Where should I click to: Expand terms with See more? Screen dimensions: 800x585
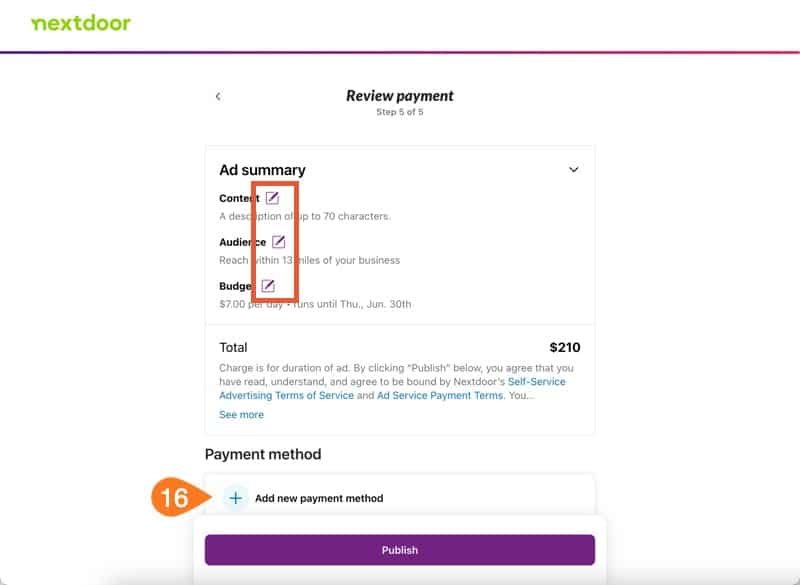click(x=241, y=415)
